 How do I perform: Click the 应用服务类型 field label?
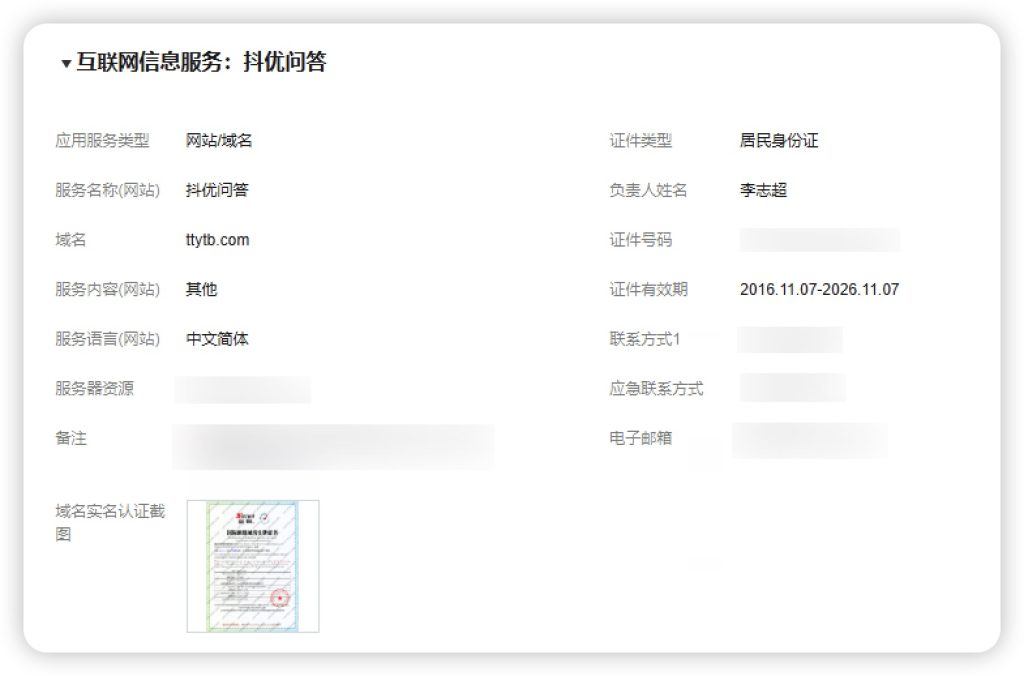(x=102, y=141)
